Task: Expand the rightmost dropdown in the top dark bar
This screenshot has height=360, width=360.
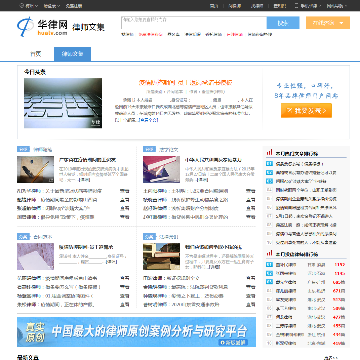Action: (336, 6)
